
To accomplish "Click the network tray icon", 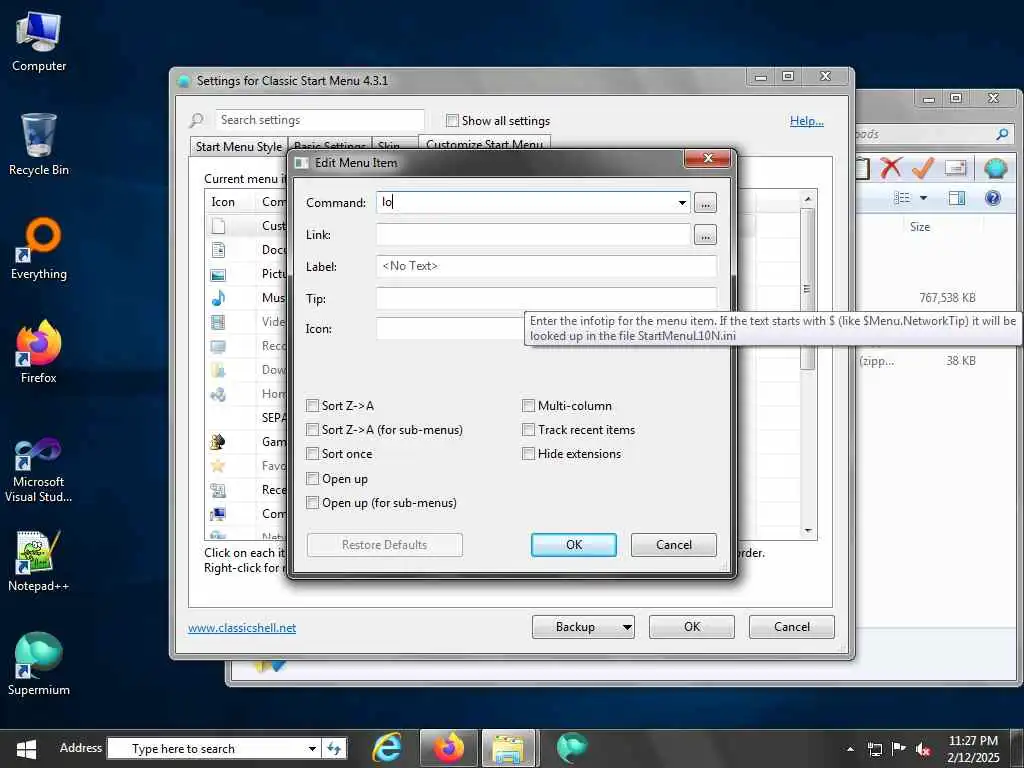I will (875, 749).
